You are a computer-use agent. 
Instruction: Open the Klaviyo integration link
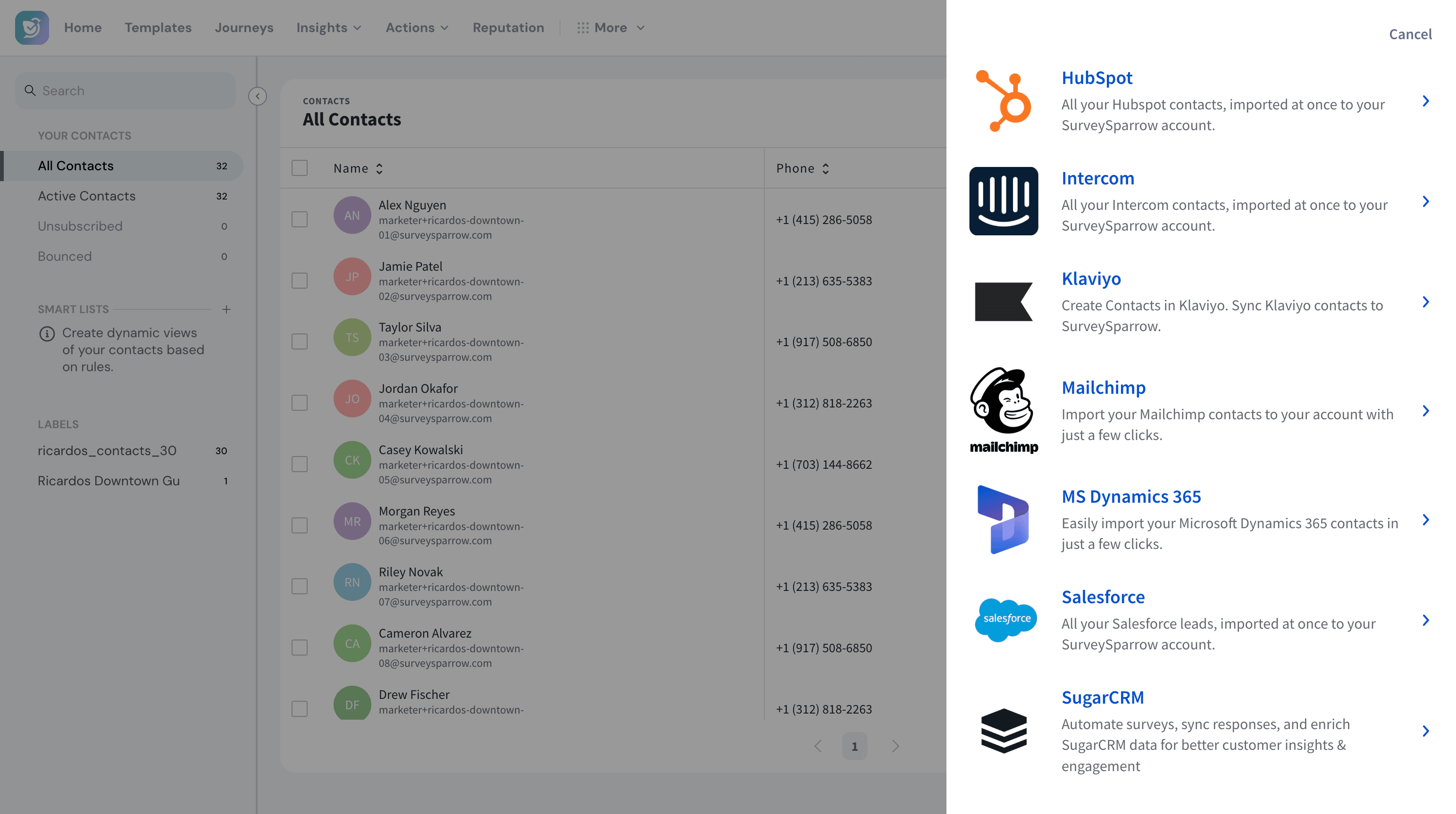tap(1091, 279)
